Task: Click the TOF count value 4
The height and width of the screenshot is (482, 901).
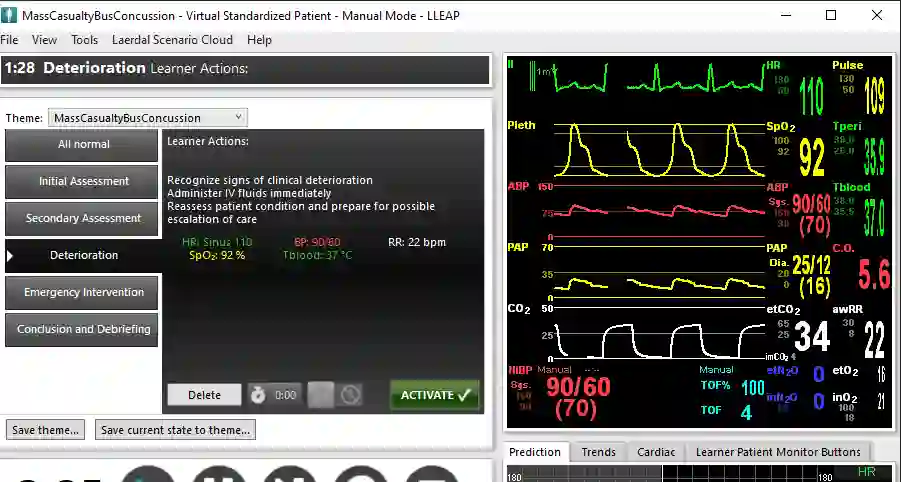Action: 746,412
